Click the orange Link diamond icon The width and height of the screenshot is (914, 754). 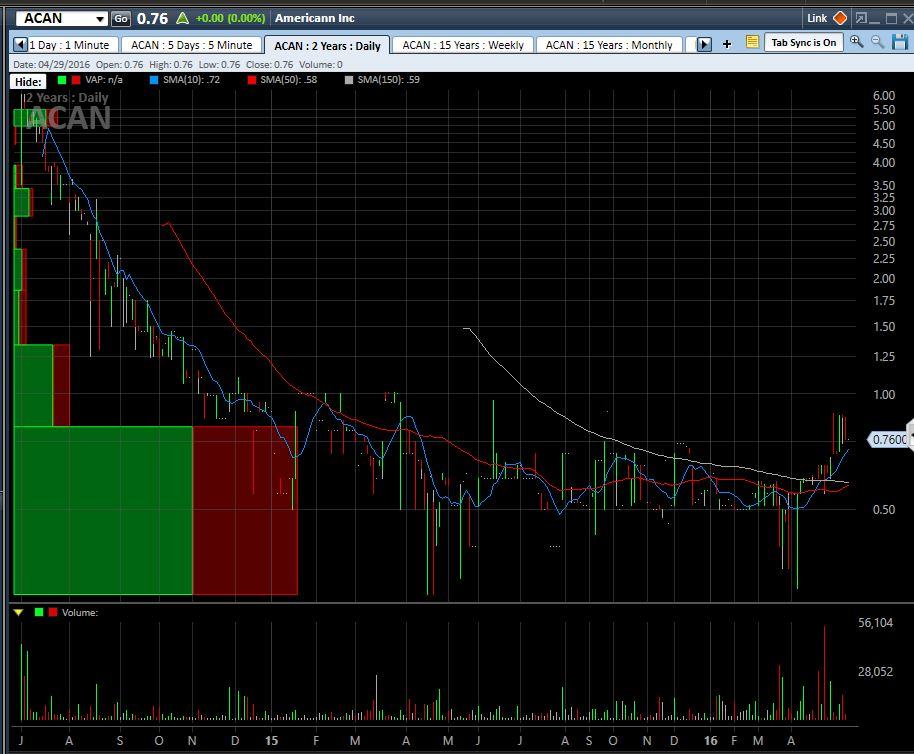(x=840, y=18)
